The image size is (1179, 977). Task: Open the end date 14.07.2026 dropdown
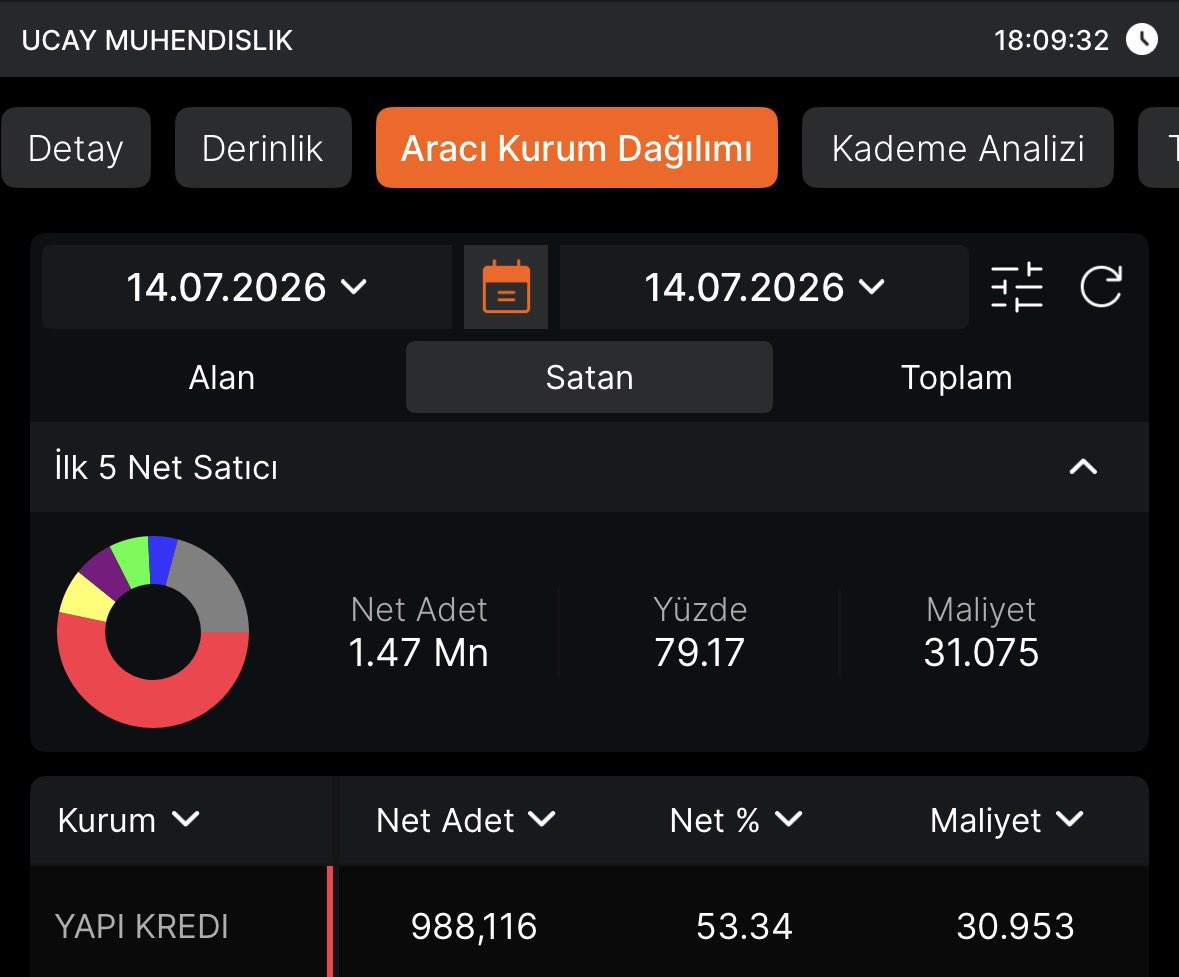click(x=764, y=287)
